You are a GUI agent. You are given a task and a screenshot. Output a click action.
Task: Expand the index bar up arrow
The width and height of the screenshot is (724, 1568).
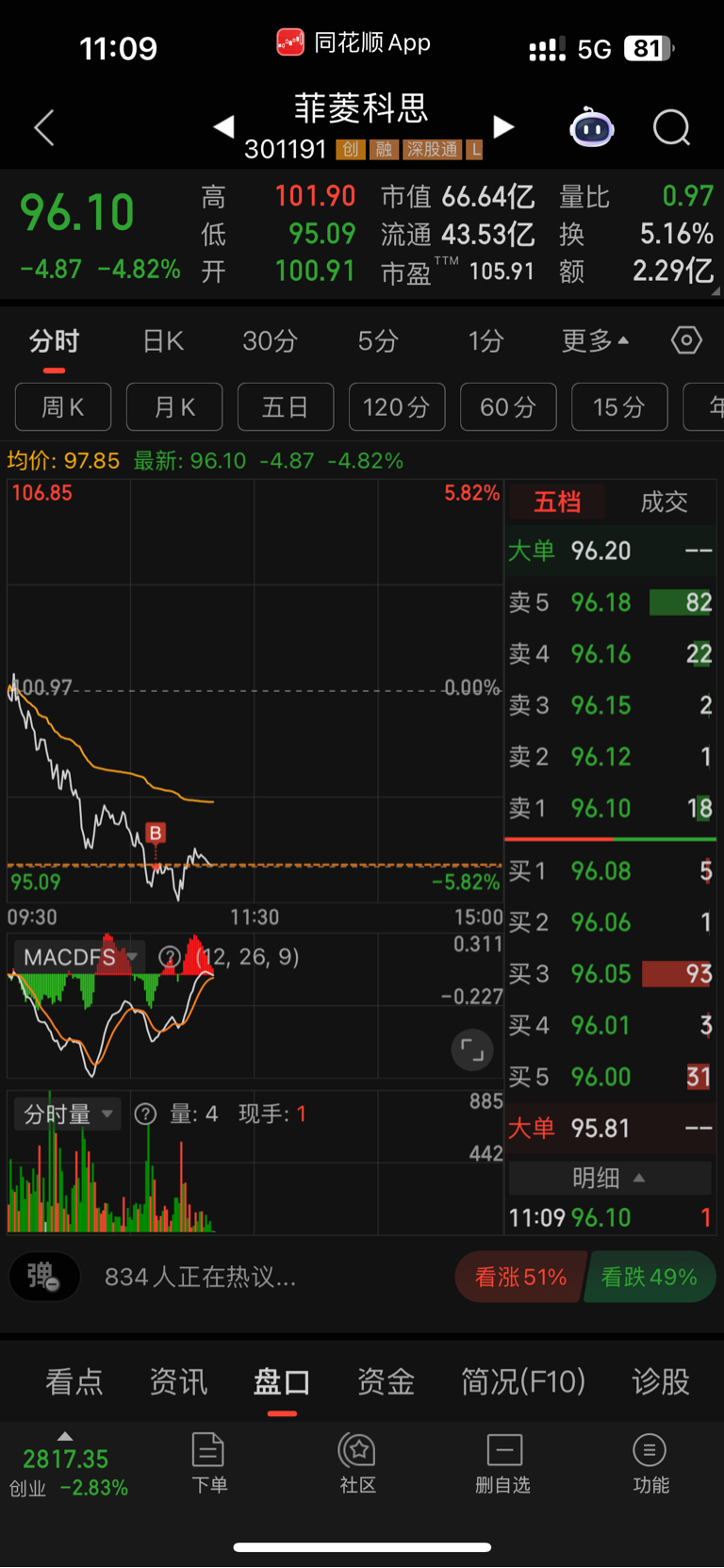tap(65, 1436)
